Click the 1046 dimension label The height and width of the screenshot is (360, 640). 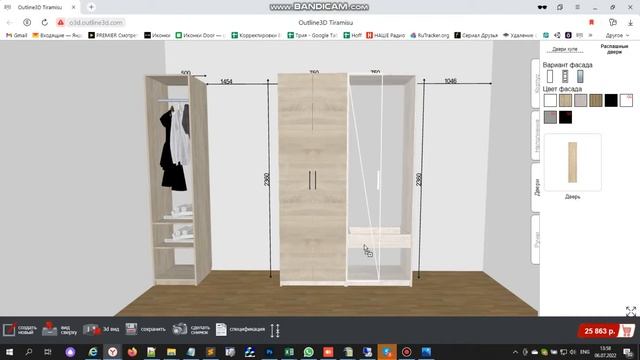[x=450, y=81]
